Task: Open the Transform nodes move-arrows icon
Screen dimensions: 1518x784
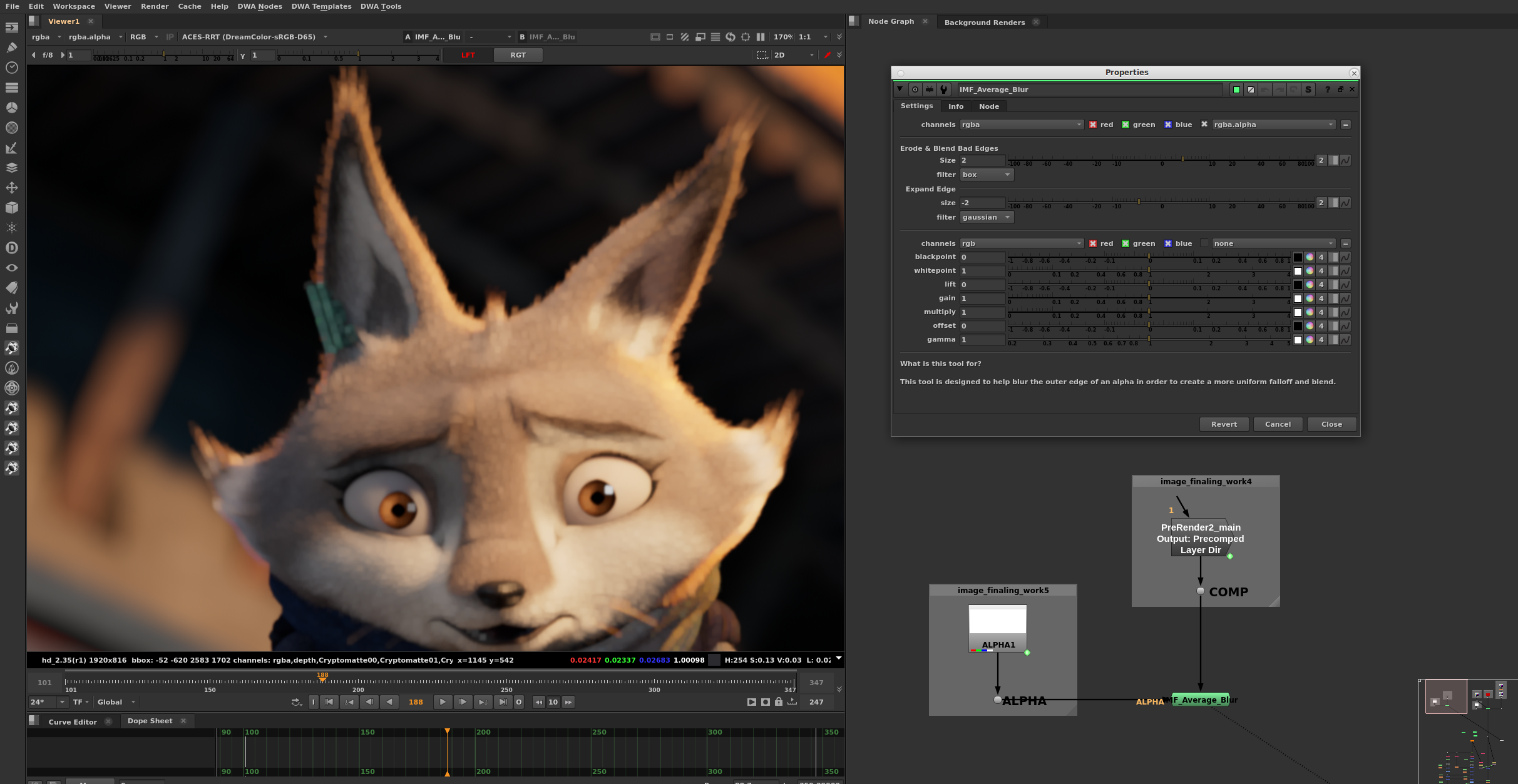Action: [x=11, y=188]
